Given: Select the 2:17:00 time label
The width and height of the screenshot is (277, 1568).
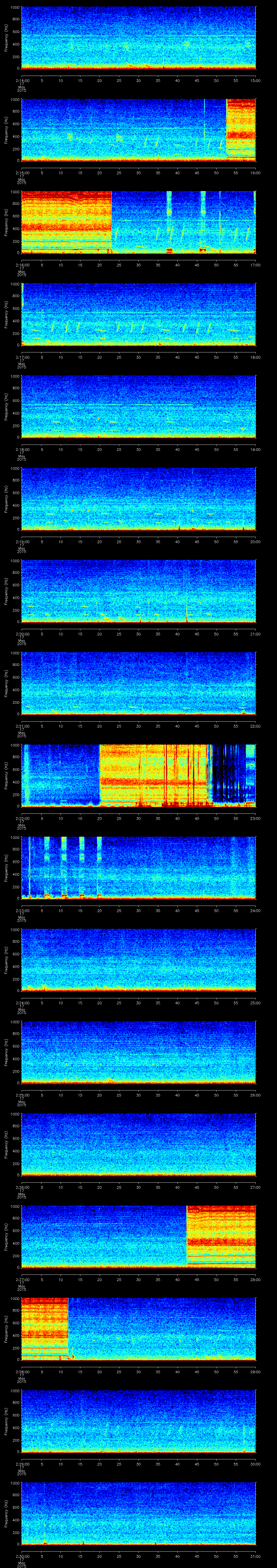Looking at the screenshot, I should tap(22, 357).
